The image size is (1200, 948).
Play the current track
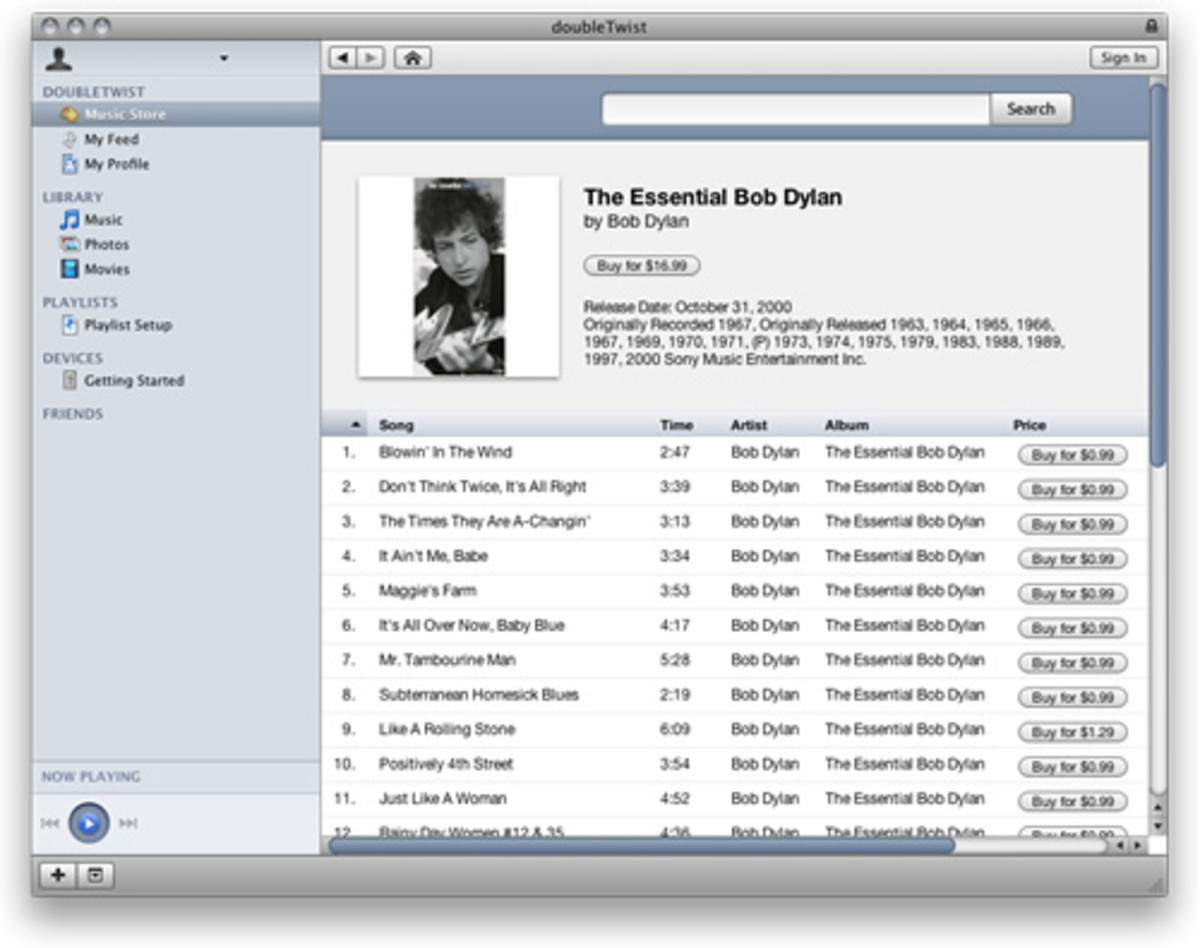pyautogui.click(x=88, y=823)
